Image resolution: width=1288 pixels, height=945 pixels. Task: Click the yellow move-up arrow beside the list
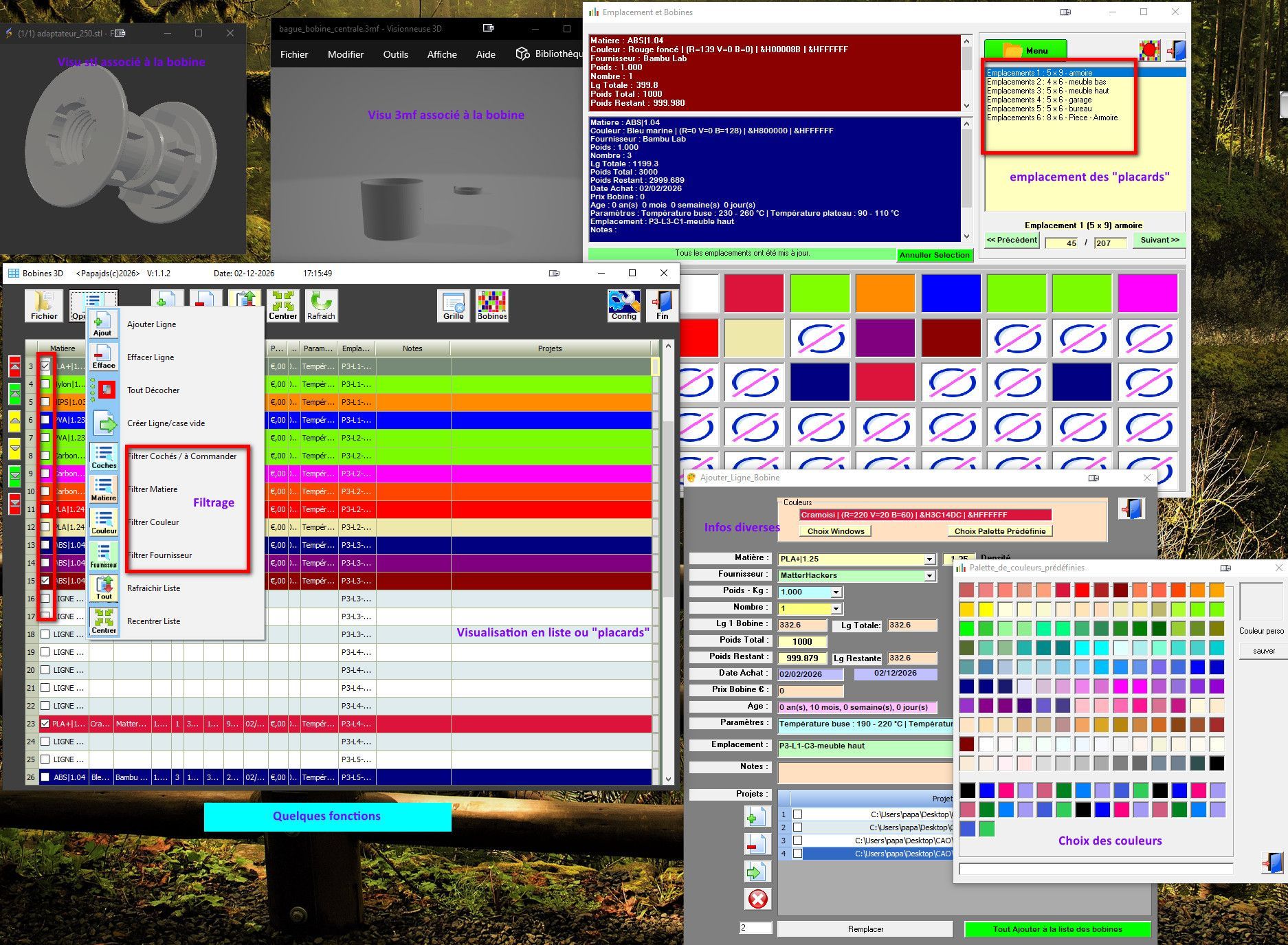click(14, 421)
